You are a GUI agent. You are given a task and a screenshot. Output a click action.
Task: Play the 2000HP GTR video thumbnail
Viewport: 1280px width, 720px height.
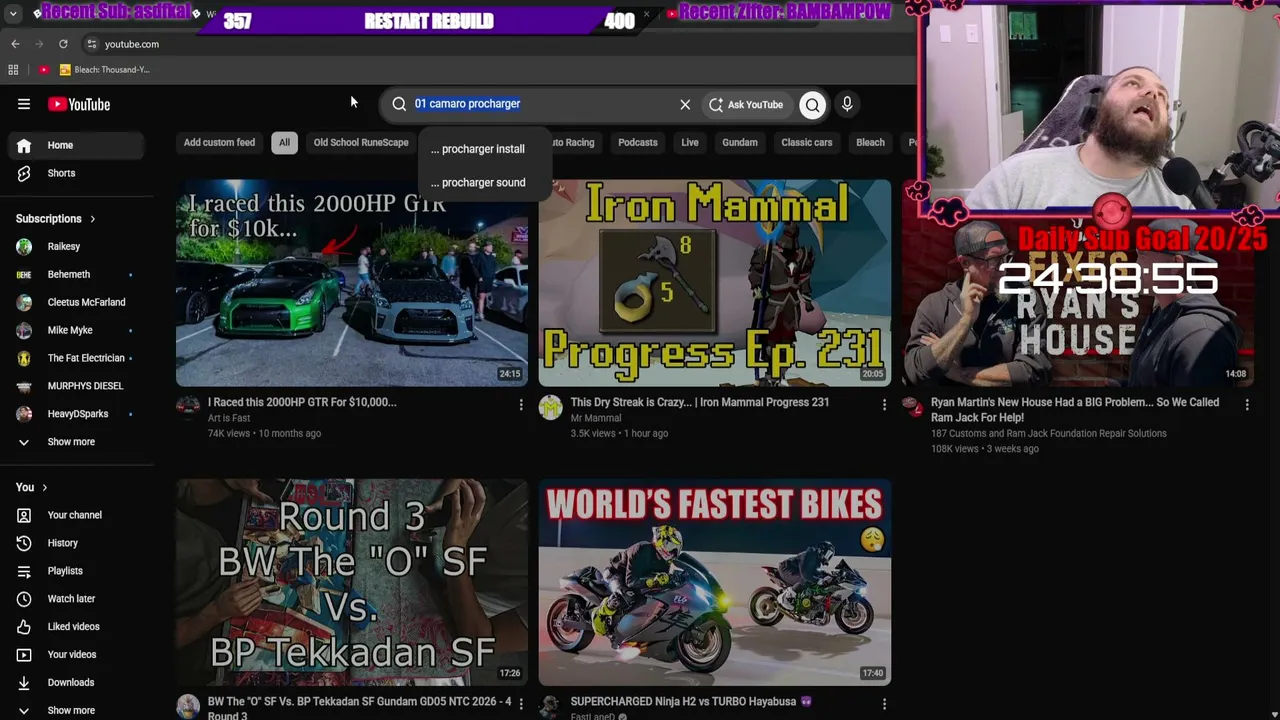(x=352, y=283)
